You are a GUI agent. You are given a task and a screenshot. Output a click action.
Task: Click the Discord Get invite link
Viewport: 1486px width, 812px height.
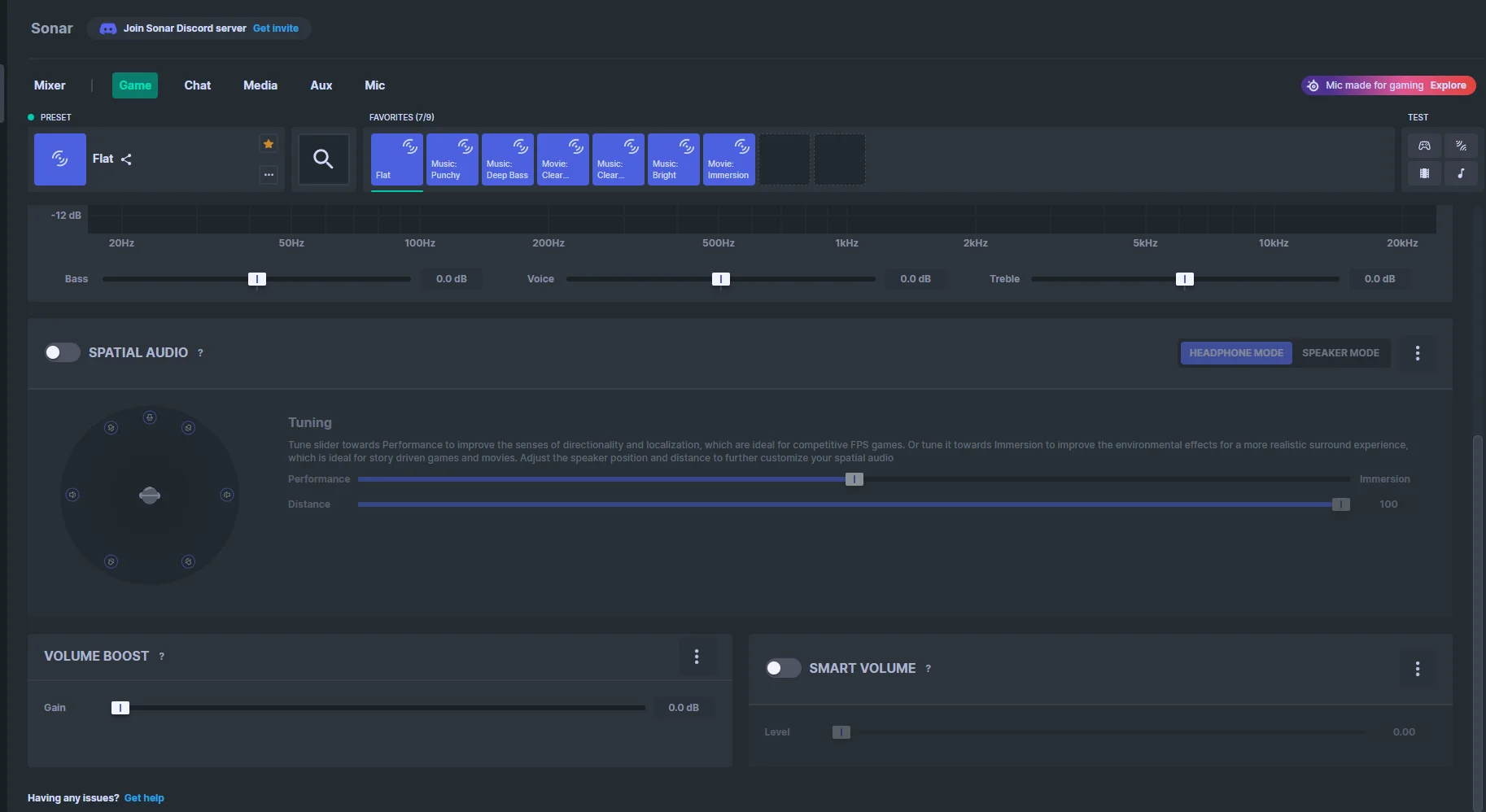[x=276, y=28]
